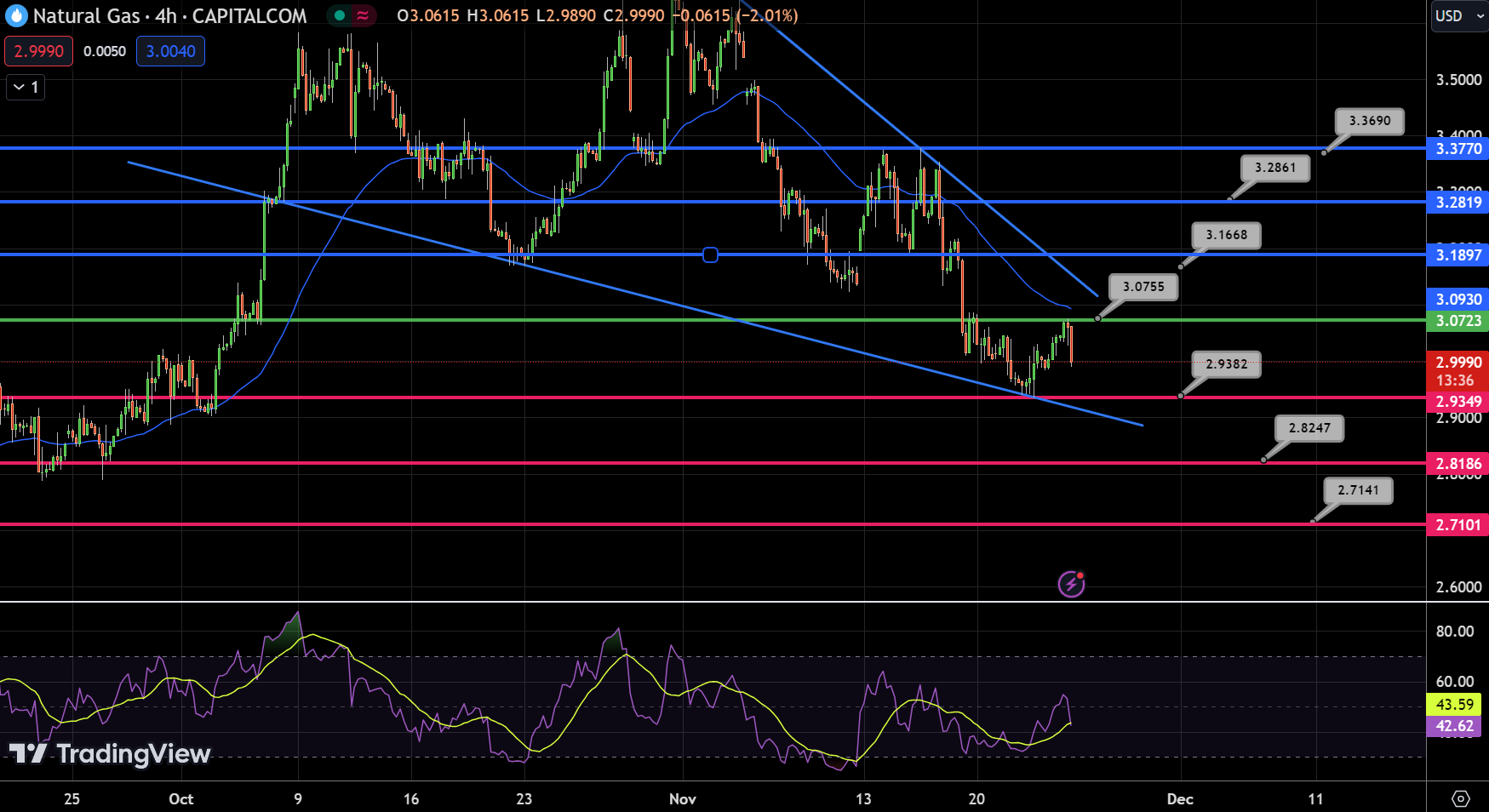Click the 60.00 RSI scale label
Viewport: 1489px width, 812px height.
point(1454,682)
